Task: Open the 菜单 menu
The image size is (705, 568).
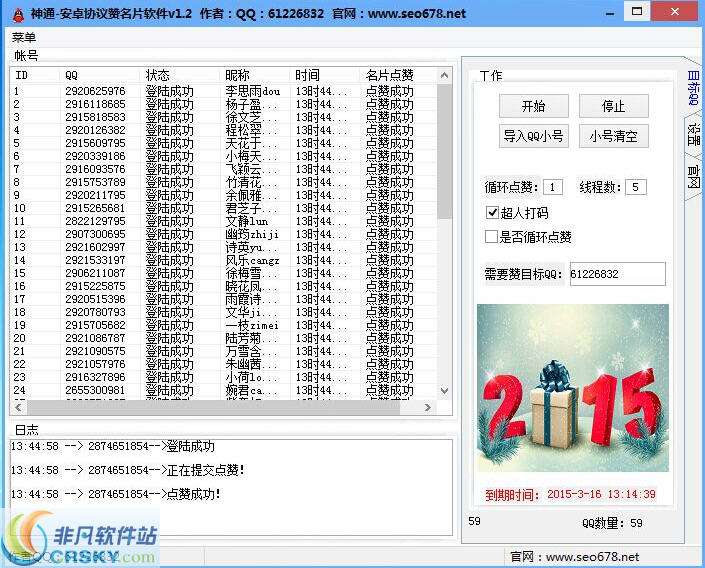Action: 23,38
